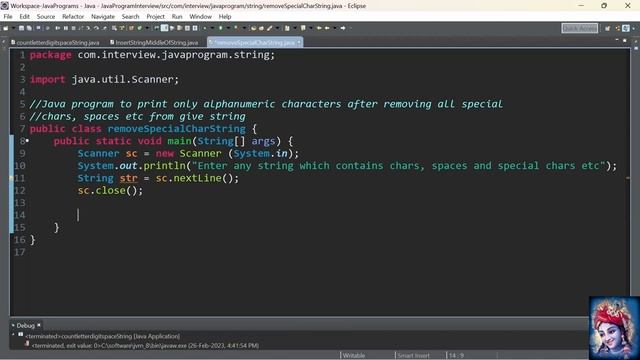
Task: Maximize the editor area
Action: pos(624,40)
